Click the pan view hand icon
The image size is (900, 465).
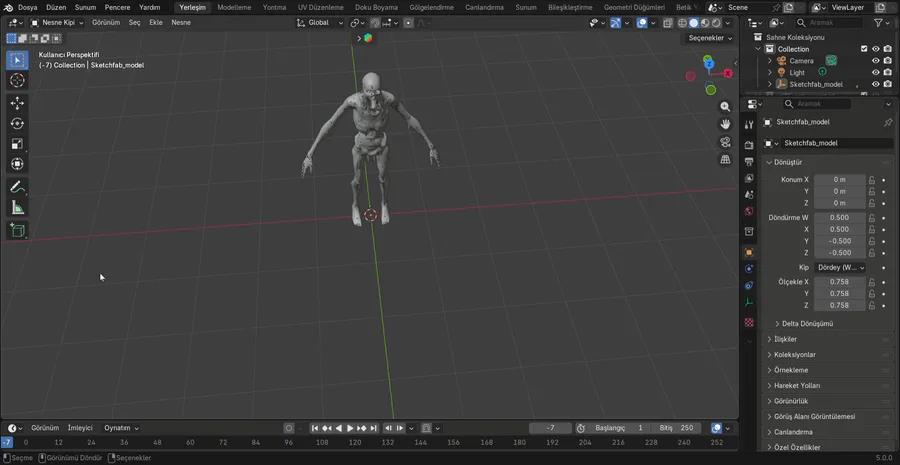point(726,124)
